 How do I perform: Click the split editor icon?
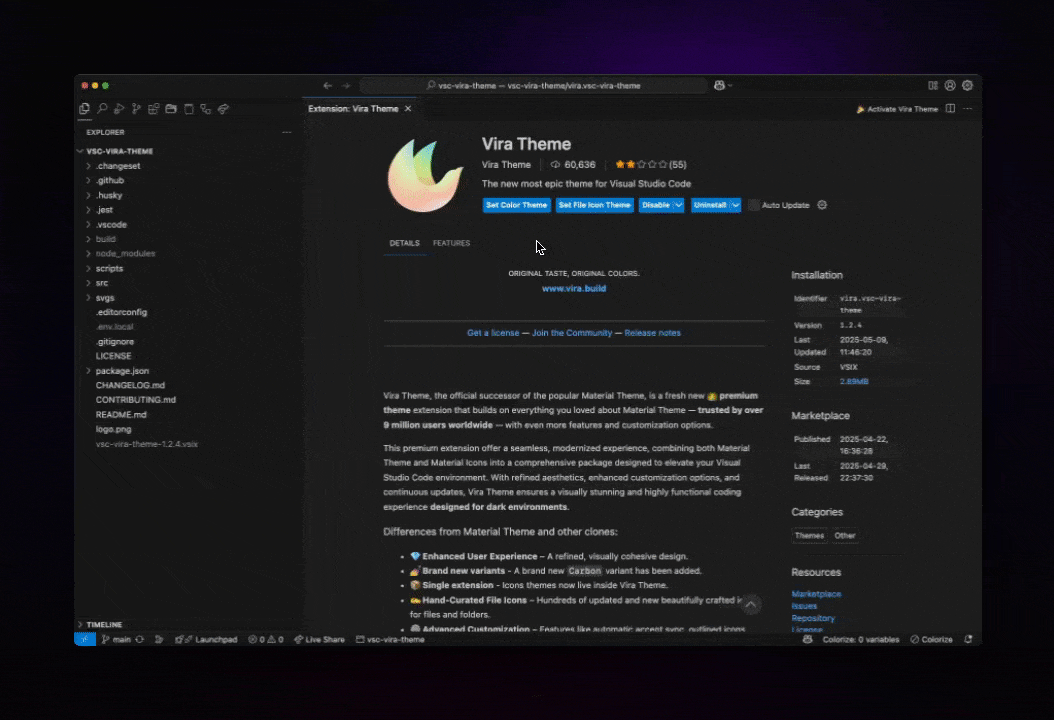point(950,109)
